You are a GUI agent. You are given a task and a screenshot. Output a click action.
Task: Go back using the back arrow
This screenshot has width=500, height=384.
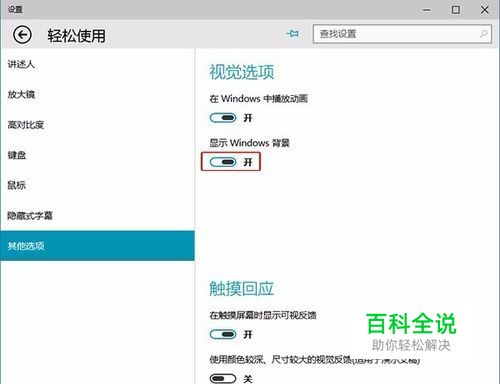click(22, 35)
